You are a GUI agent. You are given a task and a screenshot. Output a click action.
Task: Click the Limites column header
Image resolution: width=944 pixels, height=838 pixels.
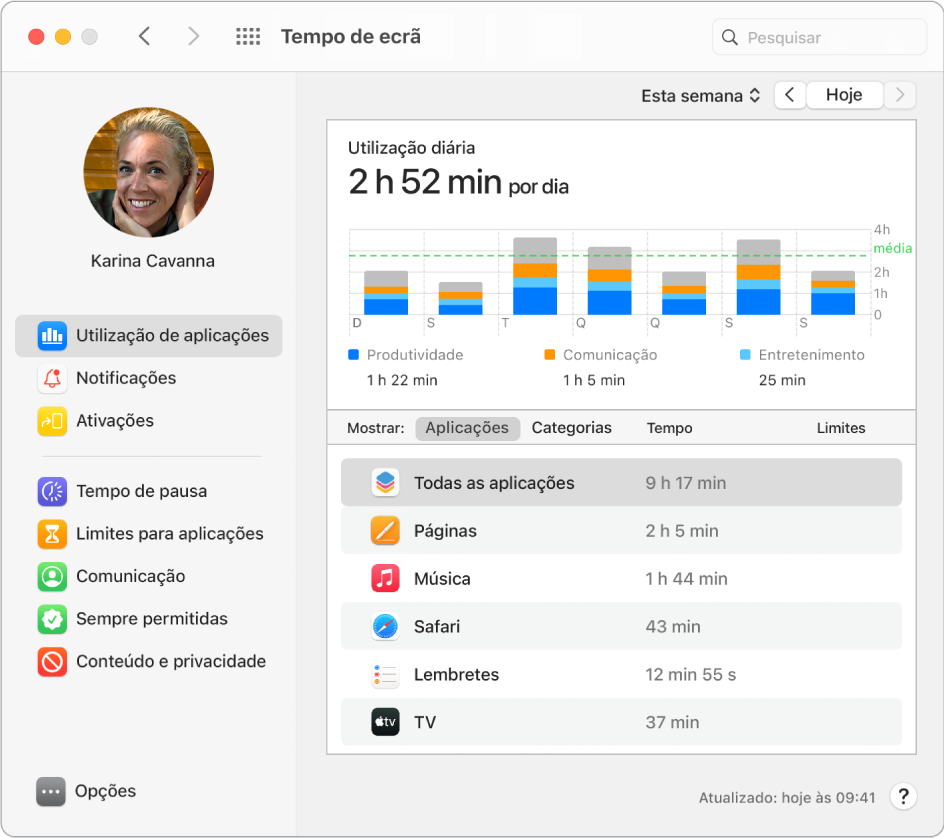841,428
